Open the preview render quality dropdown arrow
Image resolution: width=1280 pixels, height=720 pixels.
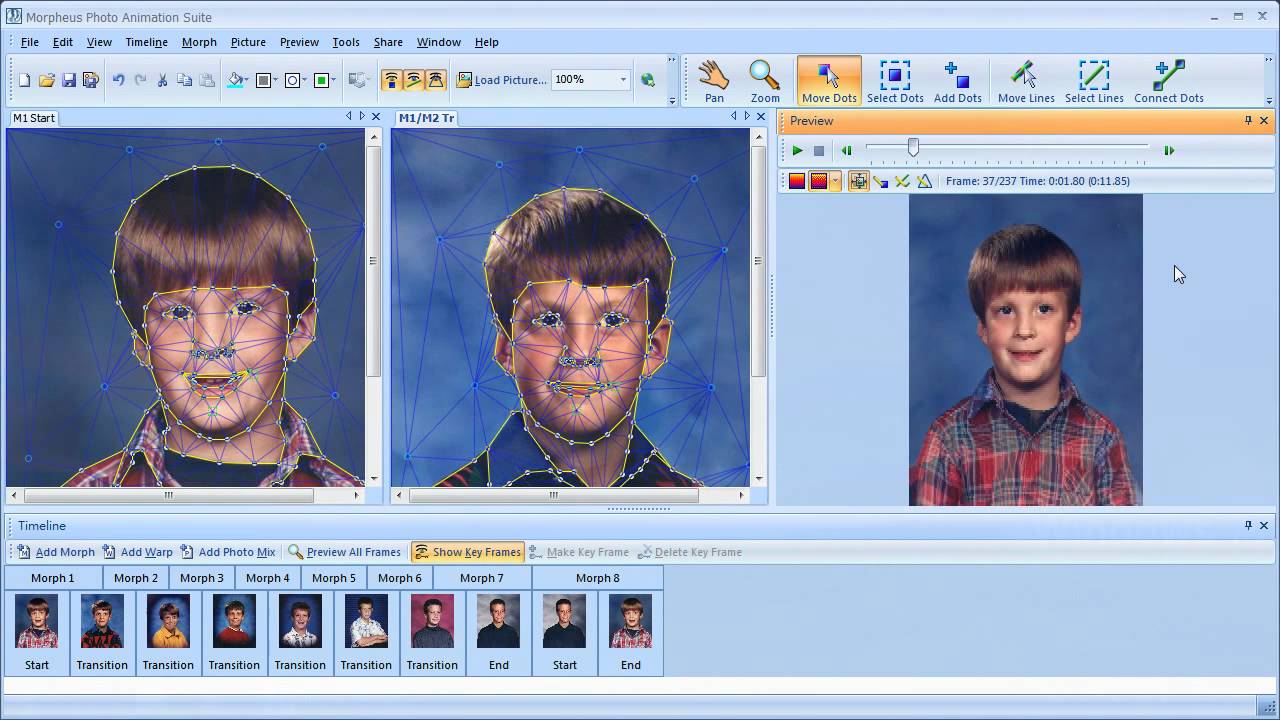(x=835, y=181)
